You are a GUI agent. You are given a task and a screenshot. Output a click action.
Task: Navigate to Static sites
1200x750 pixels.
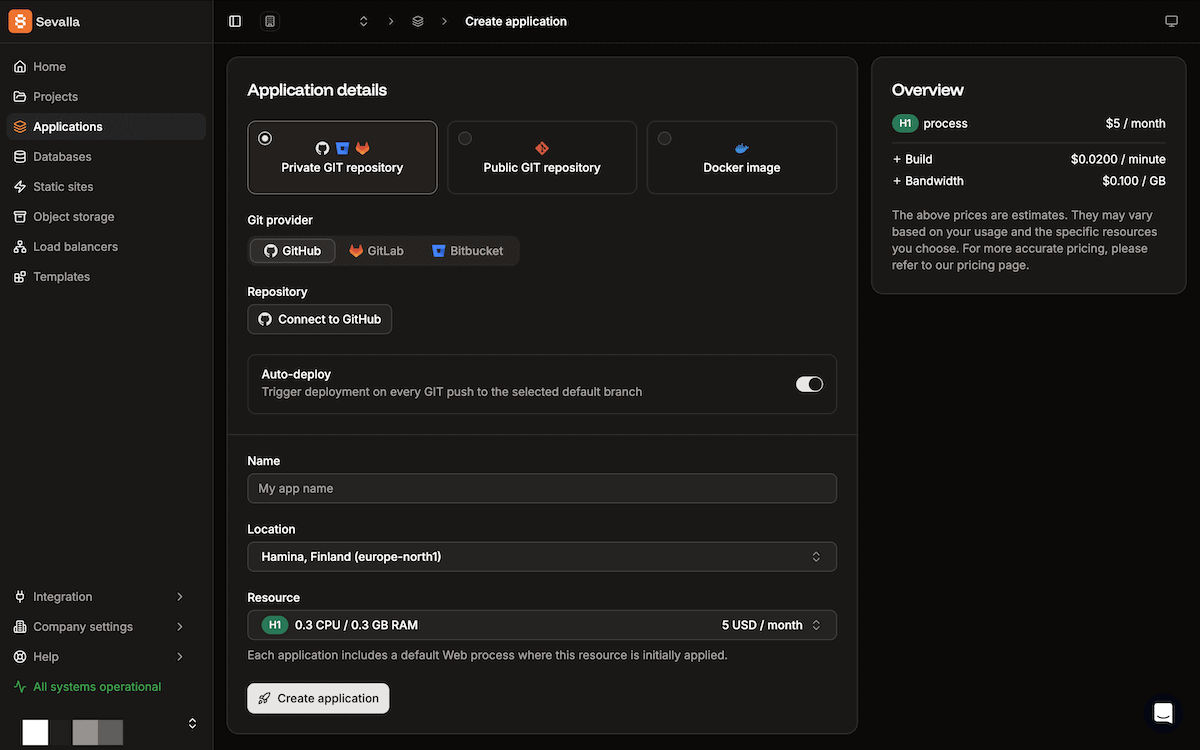[106, 187]
